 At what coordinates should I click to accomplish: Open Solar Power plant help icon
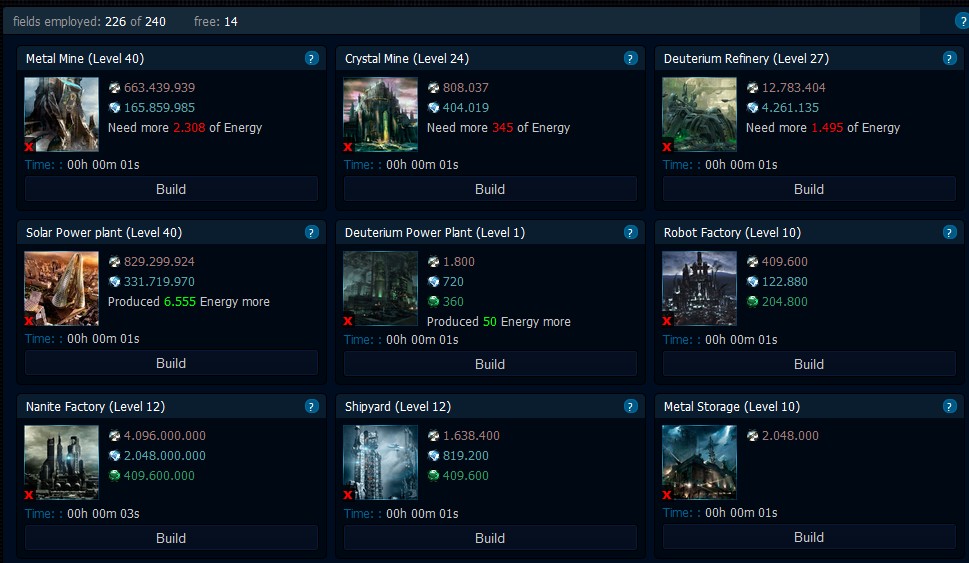point(311,233)
